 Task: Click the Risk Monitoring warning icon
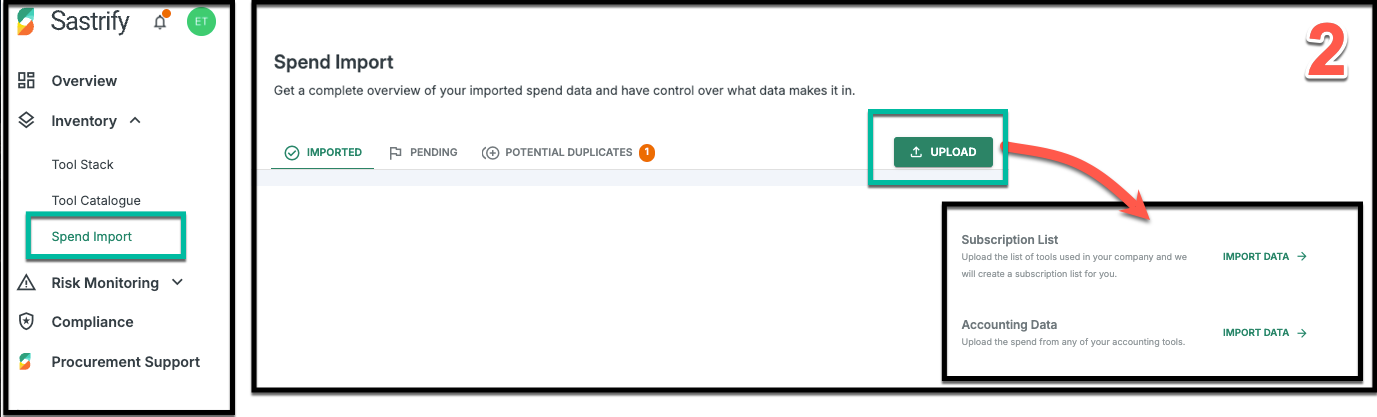click(x=27, y=283)
